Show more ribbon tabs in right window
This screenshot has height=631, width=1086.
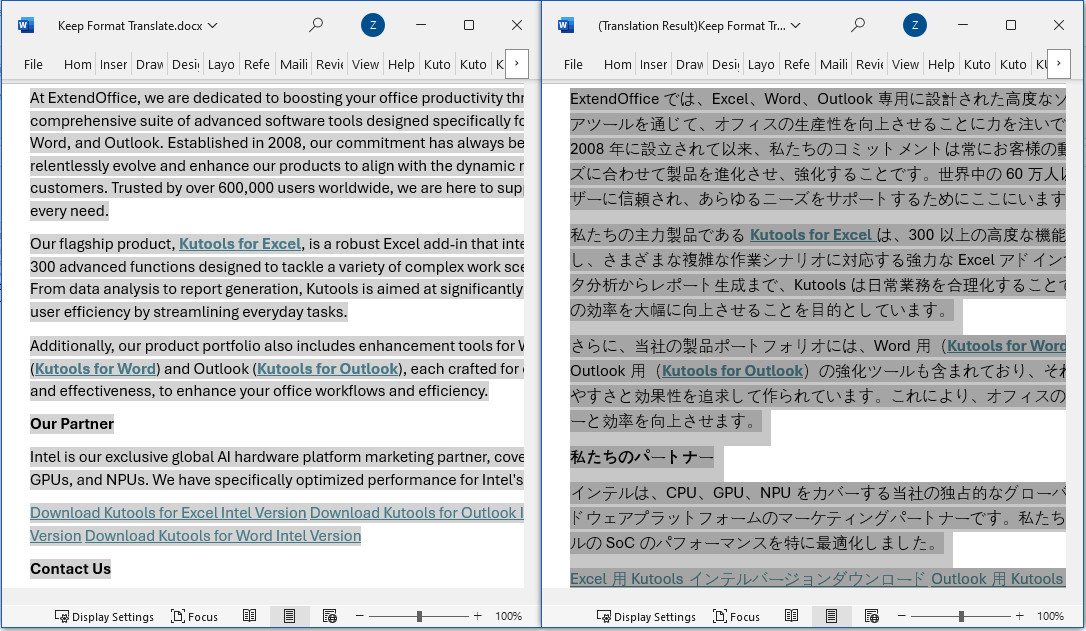(1058, 64)
